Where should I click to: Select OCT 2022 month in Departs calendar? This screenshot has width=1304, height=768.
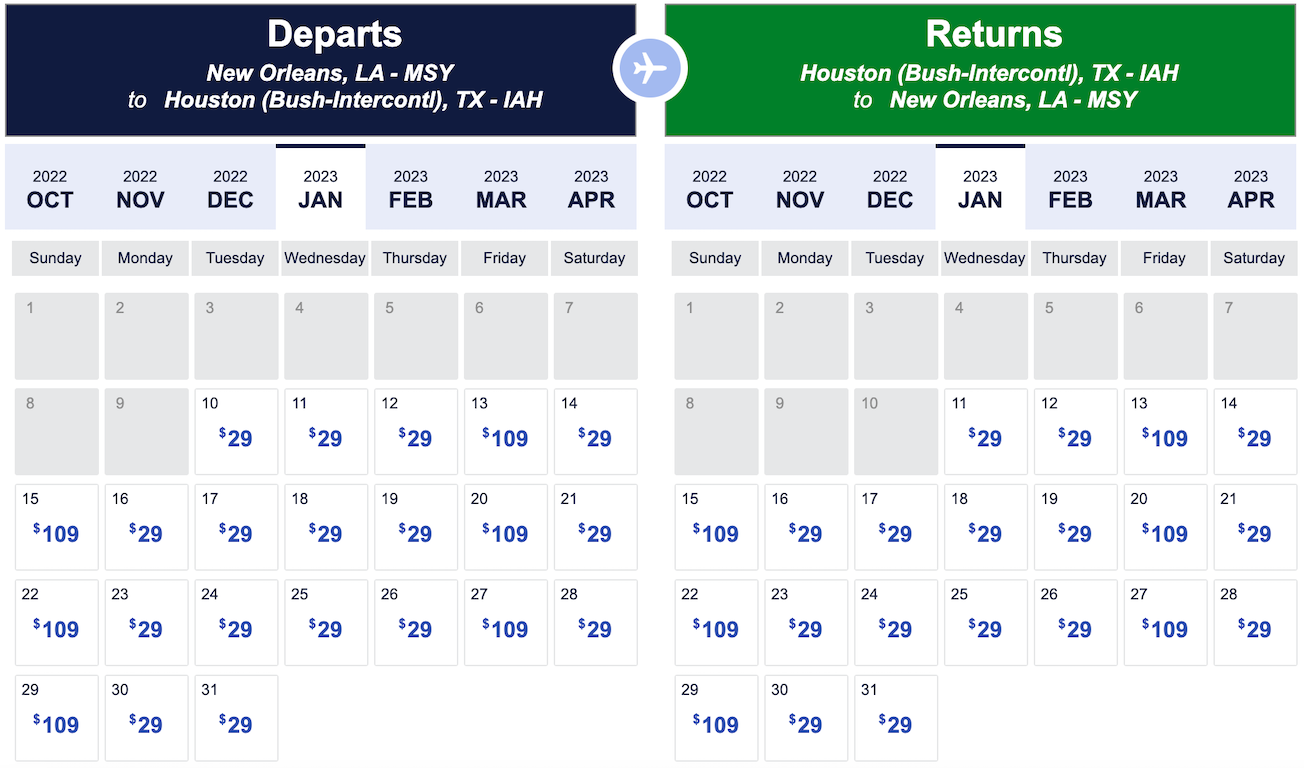click(50, 188)
